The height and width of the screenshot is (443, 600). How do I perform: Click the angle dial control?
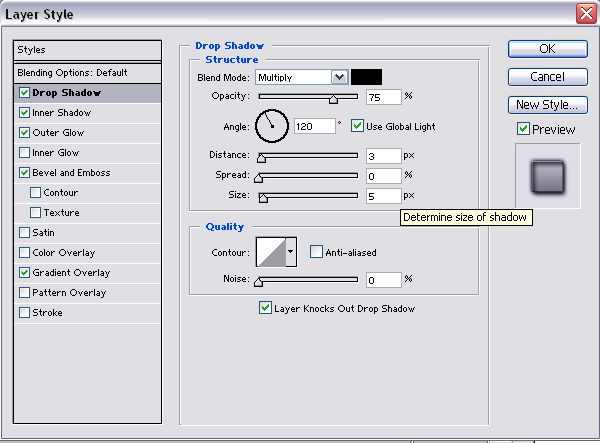pyautogui.click(x=272, y=126)
